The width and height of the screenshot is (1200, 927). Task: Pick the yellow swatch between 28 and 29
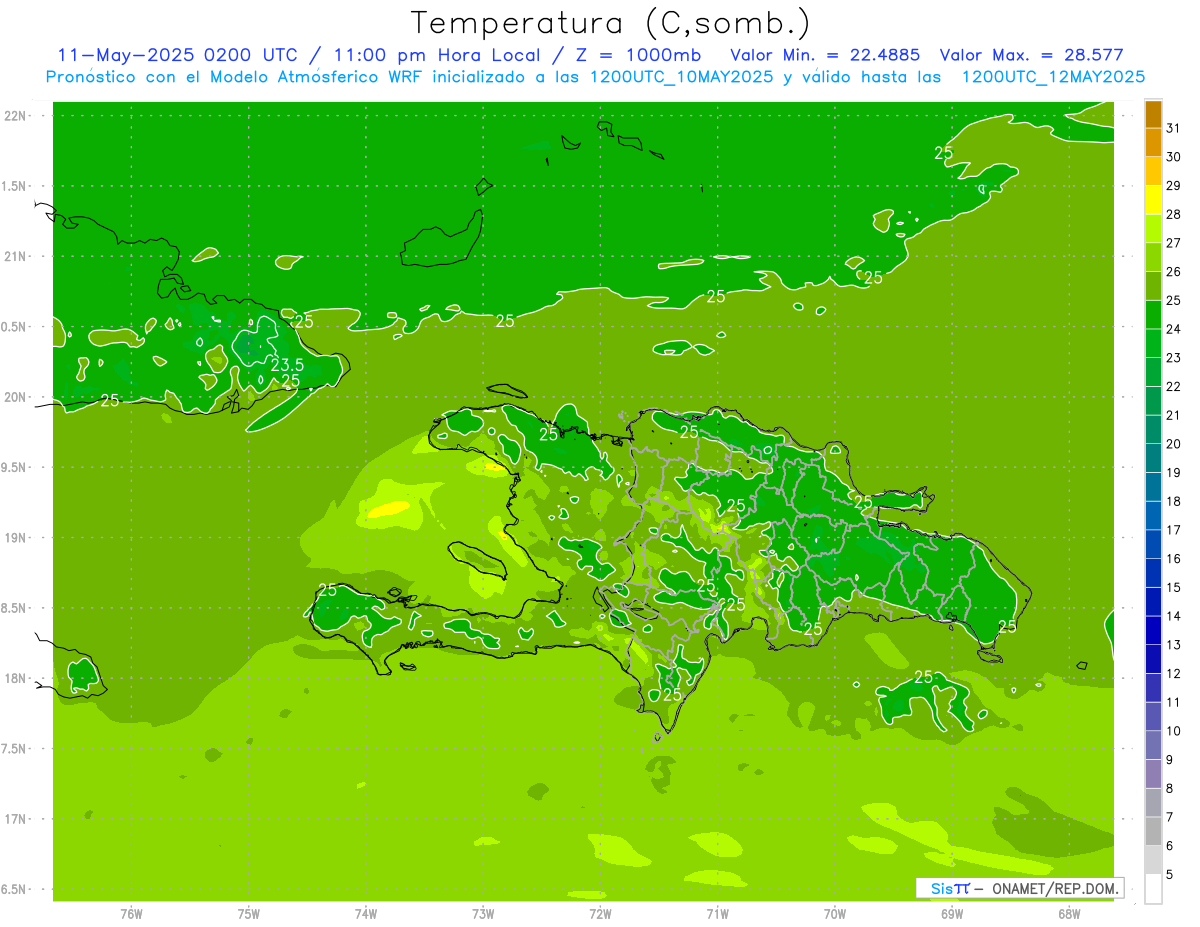coord(1153,200)
